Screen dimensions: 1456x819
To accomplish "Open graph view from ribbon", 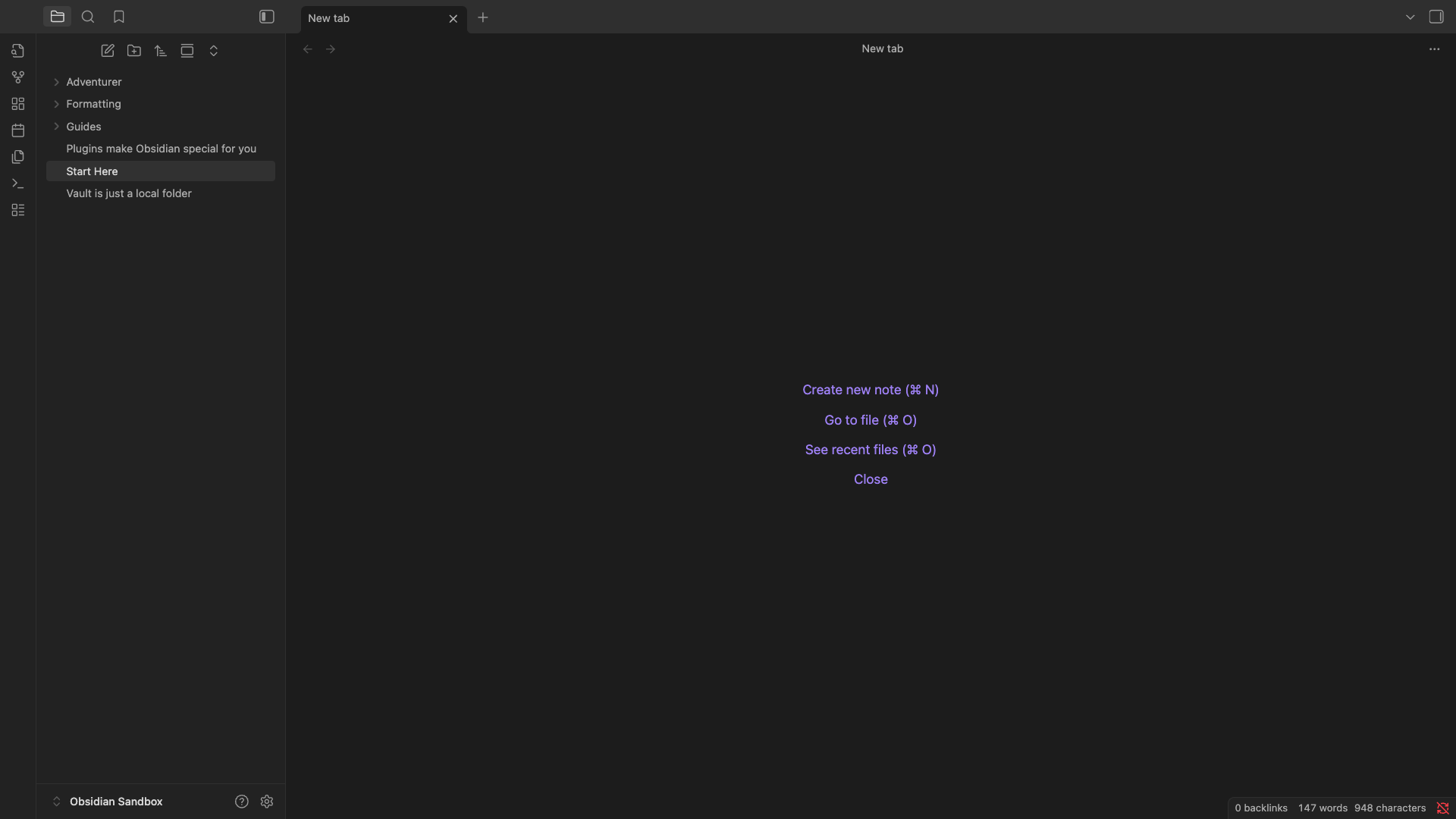I will pos(18,77).
